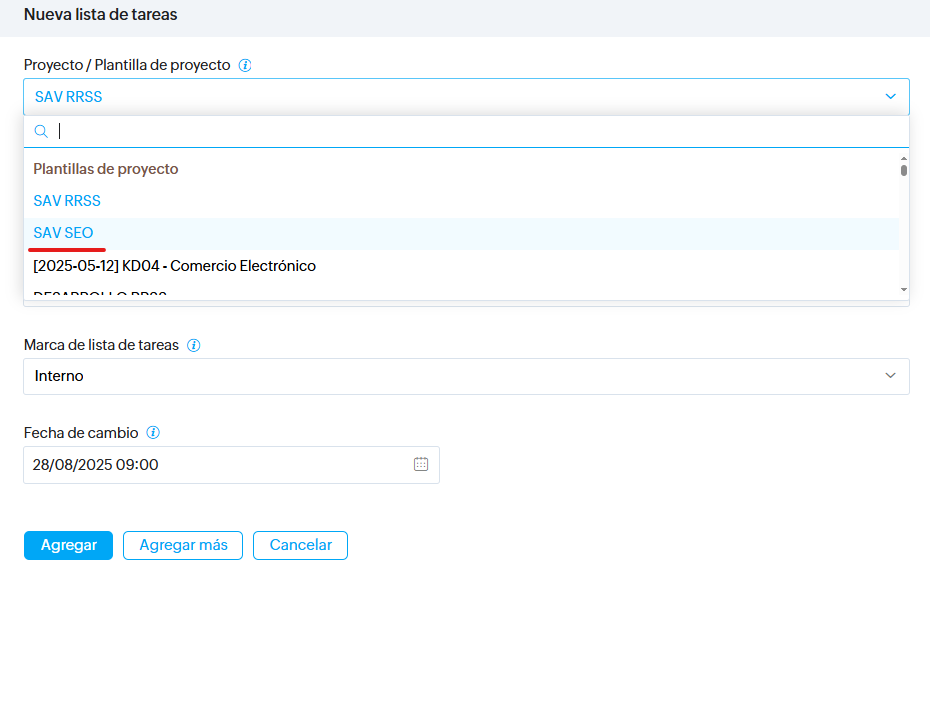Click the dropdown list scrollbar up arrow

point(904,158)
